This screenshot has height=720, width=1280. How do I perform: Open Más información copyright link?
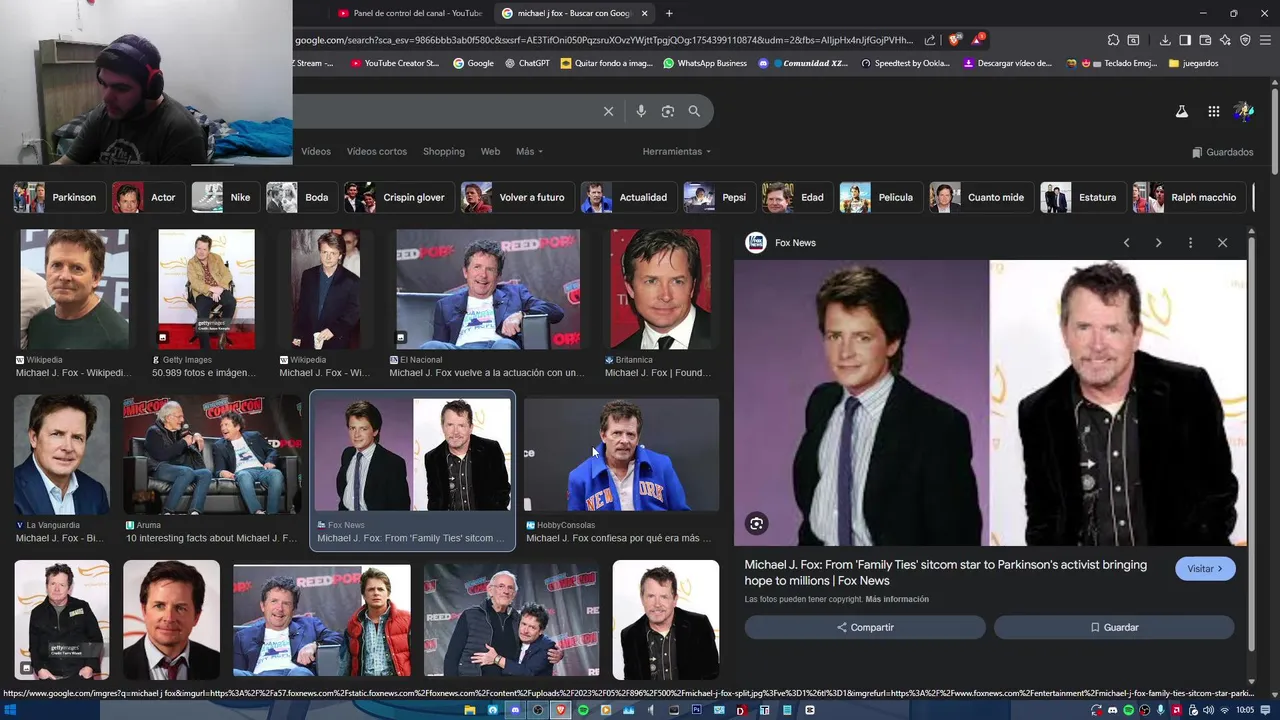click(897, 599)
